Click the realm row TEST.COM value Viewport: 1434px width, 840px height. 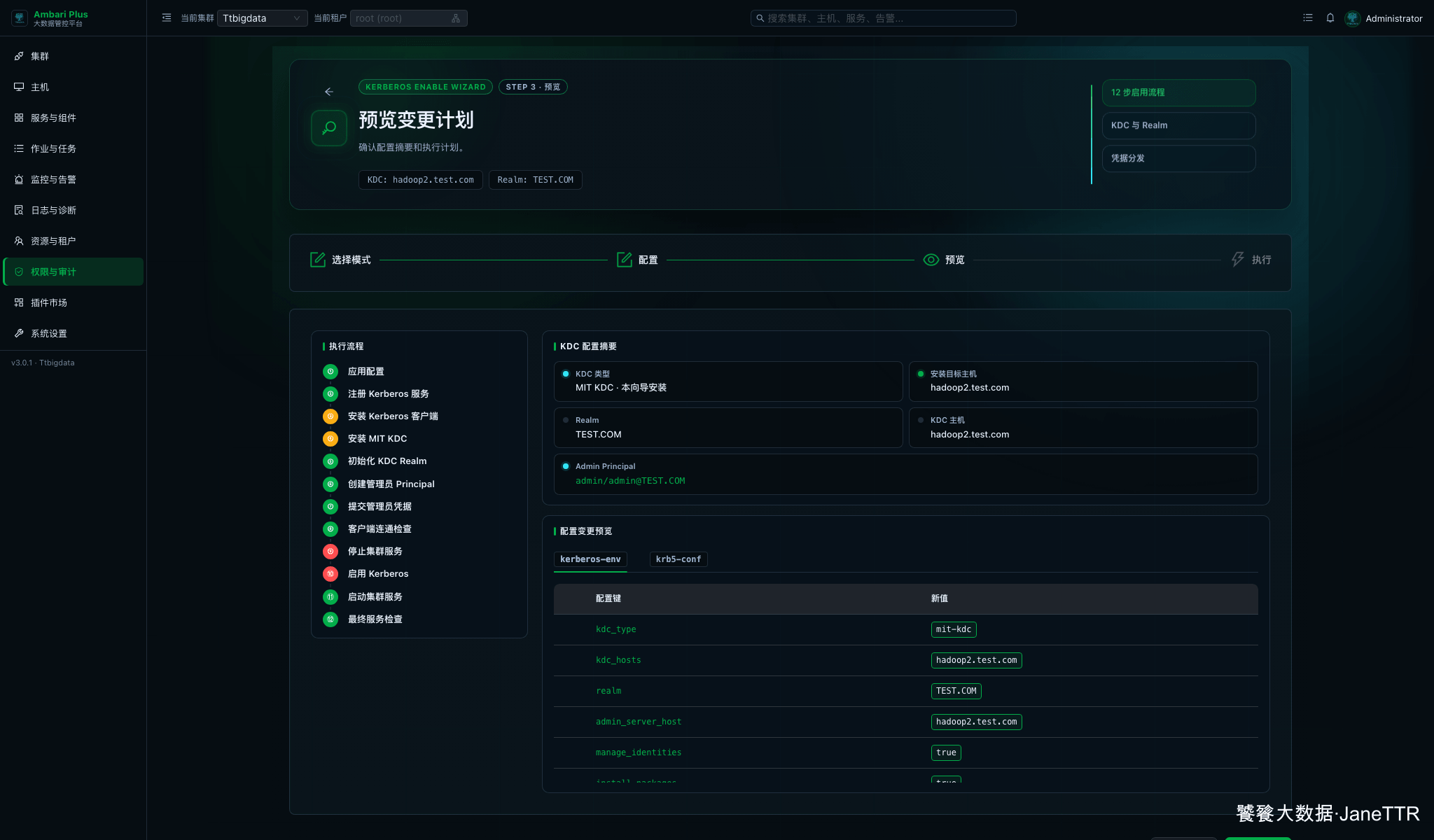click(956, 691)
